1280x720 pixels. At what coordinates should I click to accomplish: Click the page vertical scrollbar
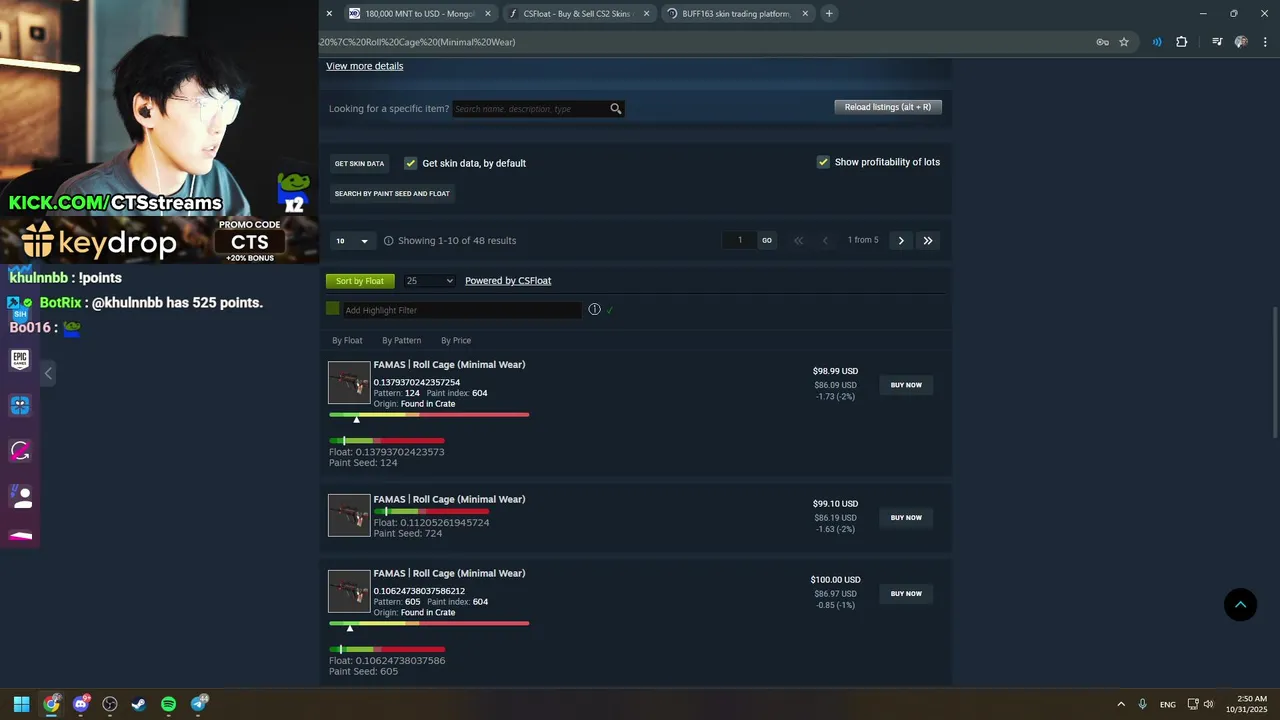coord(1274,372)
